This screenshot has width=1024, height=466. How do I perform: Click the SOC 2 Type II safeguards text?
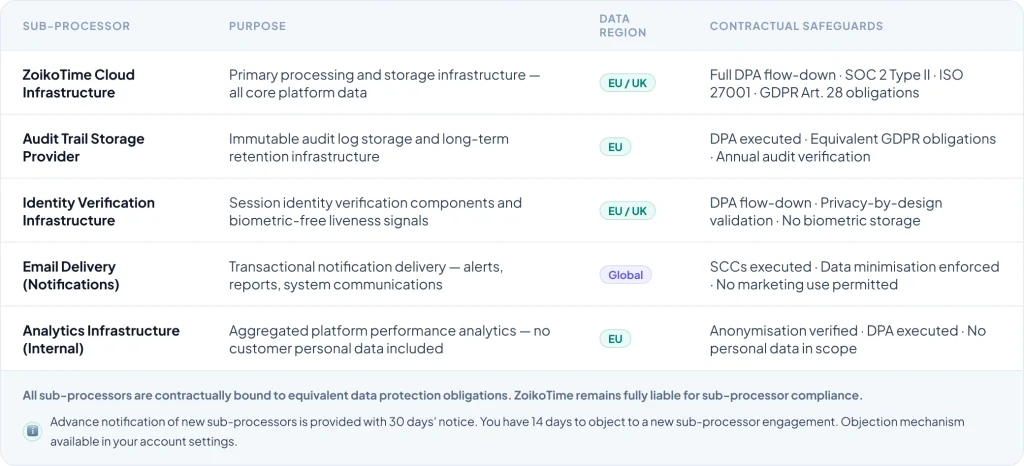point(836,83)
